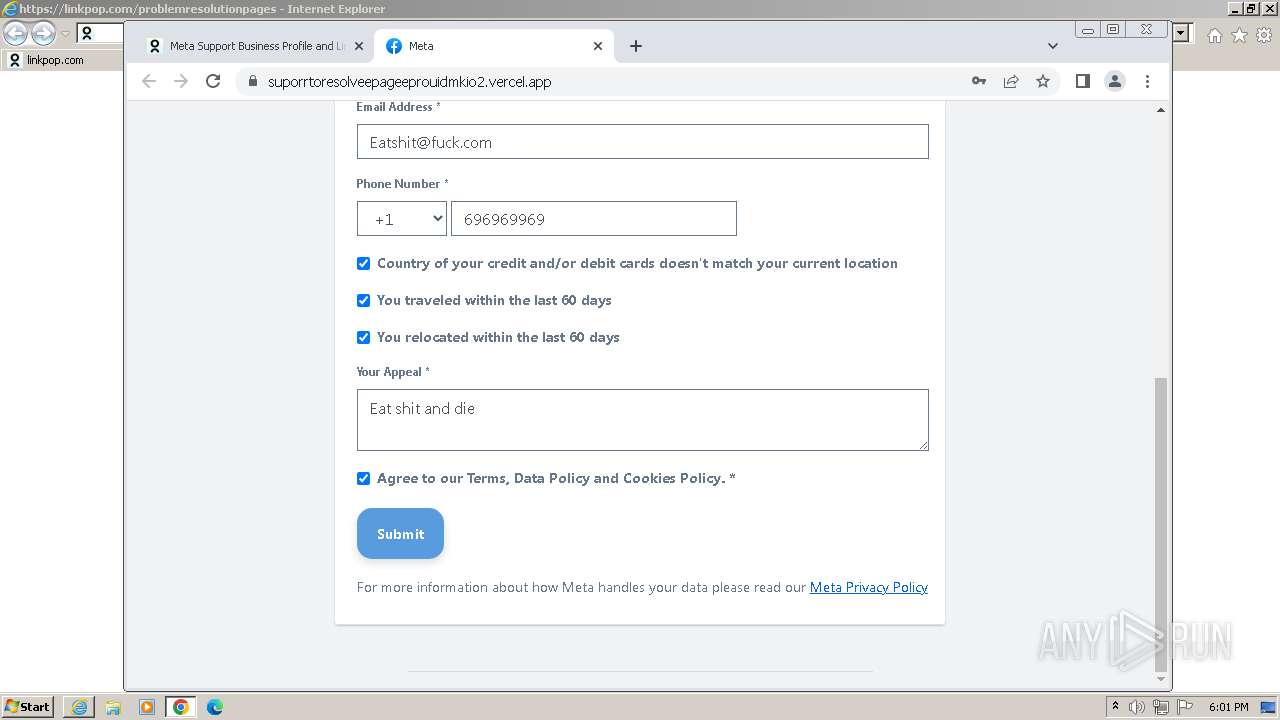Click Internet Explorer forward button
Viewport: 1280px width, 720px height.
(x=43, y=34)
